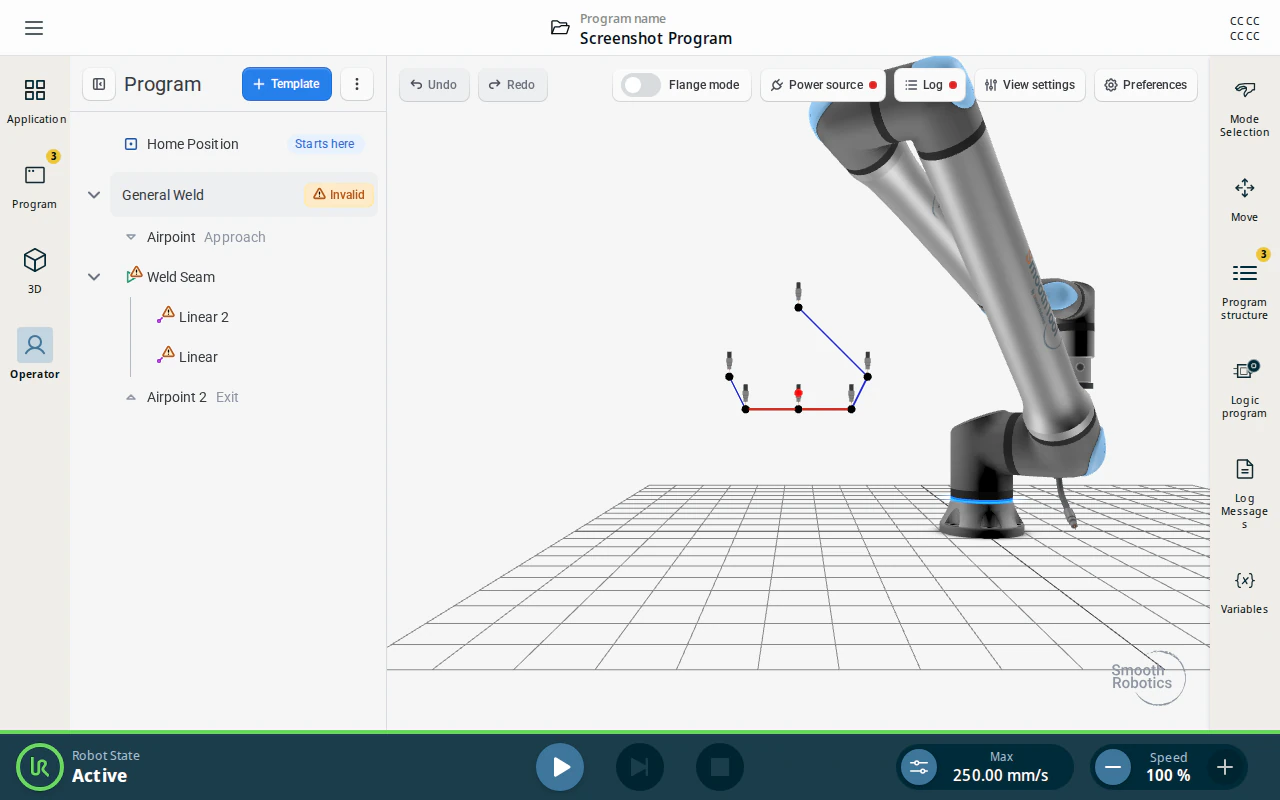
Task: Open the Logic program panel
Action: tap(1244, 389)
